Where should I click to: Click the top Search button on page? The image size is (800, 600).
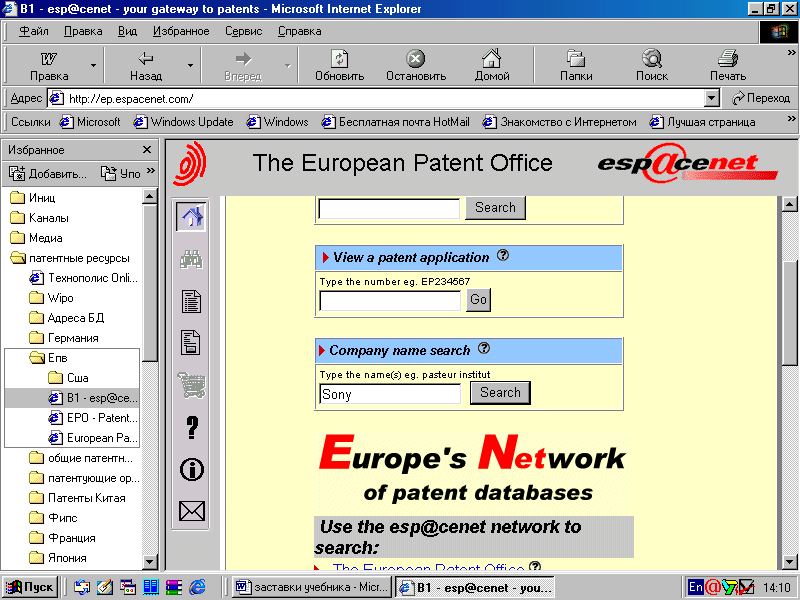point(495,208)
